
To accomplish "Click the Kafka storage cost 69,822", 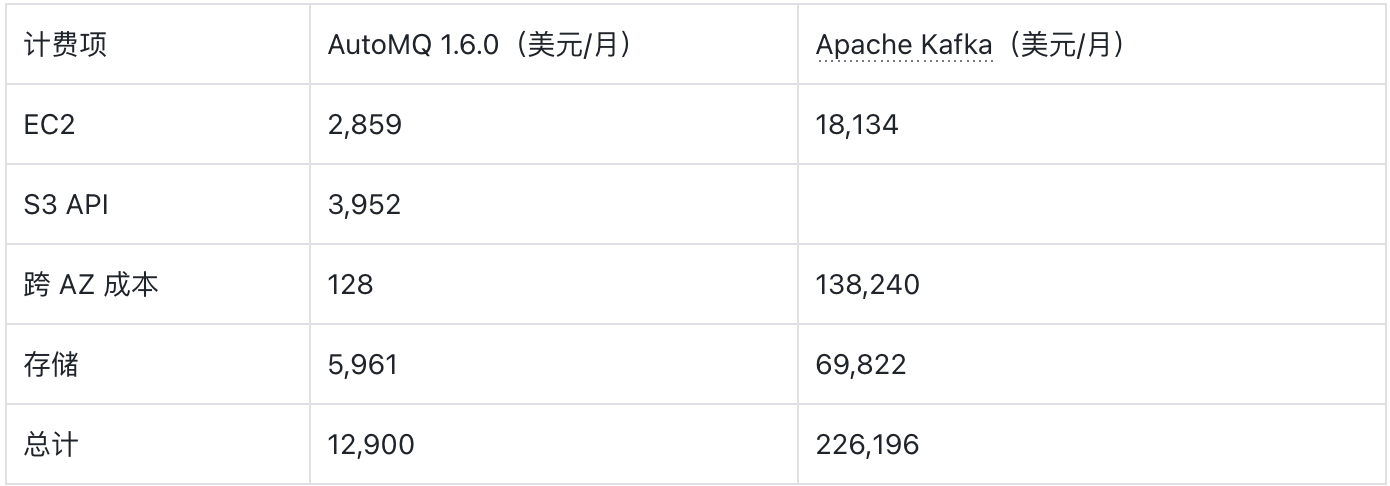I will tap(861, 365).
